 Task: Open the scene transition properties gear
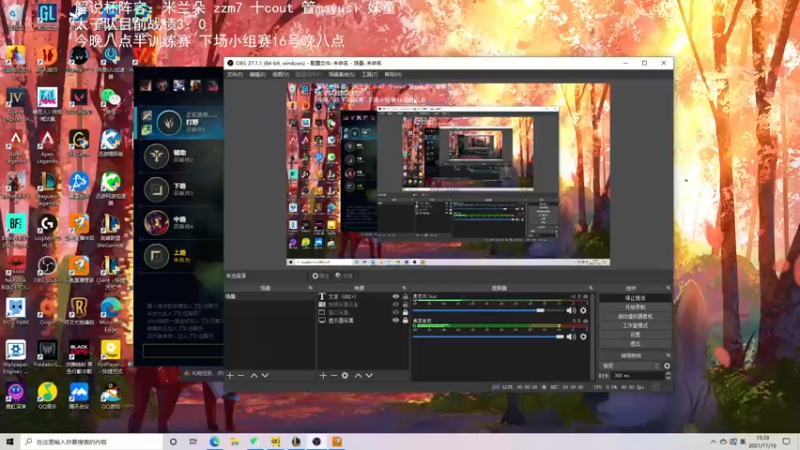[667, 366]
